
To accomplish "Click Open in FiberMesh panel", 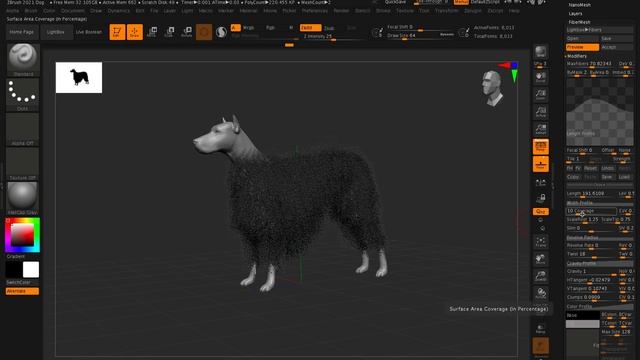I will (582, 38).
